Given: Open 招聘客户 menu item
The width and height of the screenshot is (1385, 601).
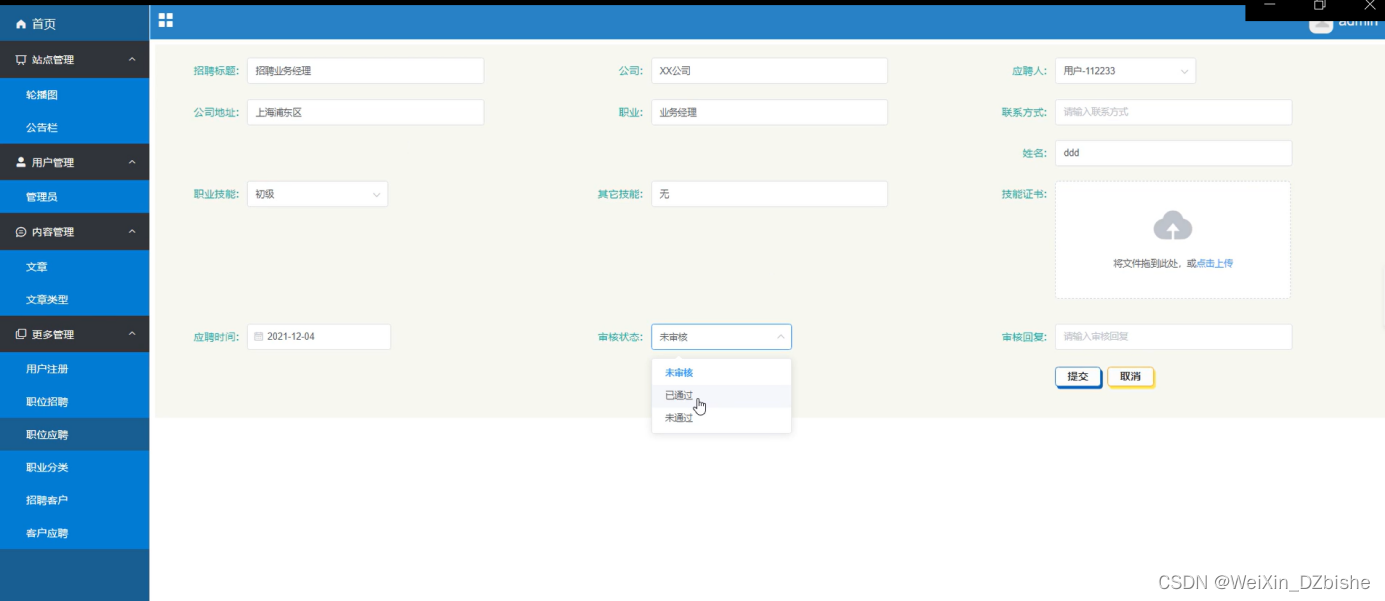Looking at the screenshot, I should click(74, 500).
